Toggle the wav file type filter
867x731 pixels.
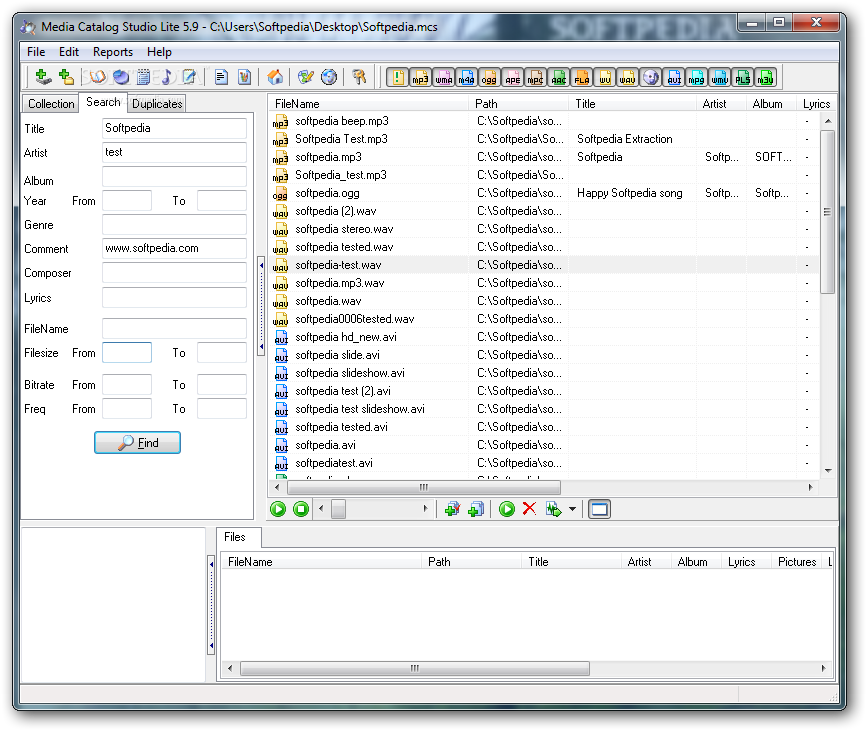pos(628,77)
